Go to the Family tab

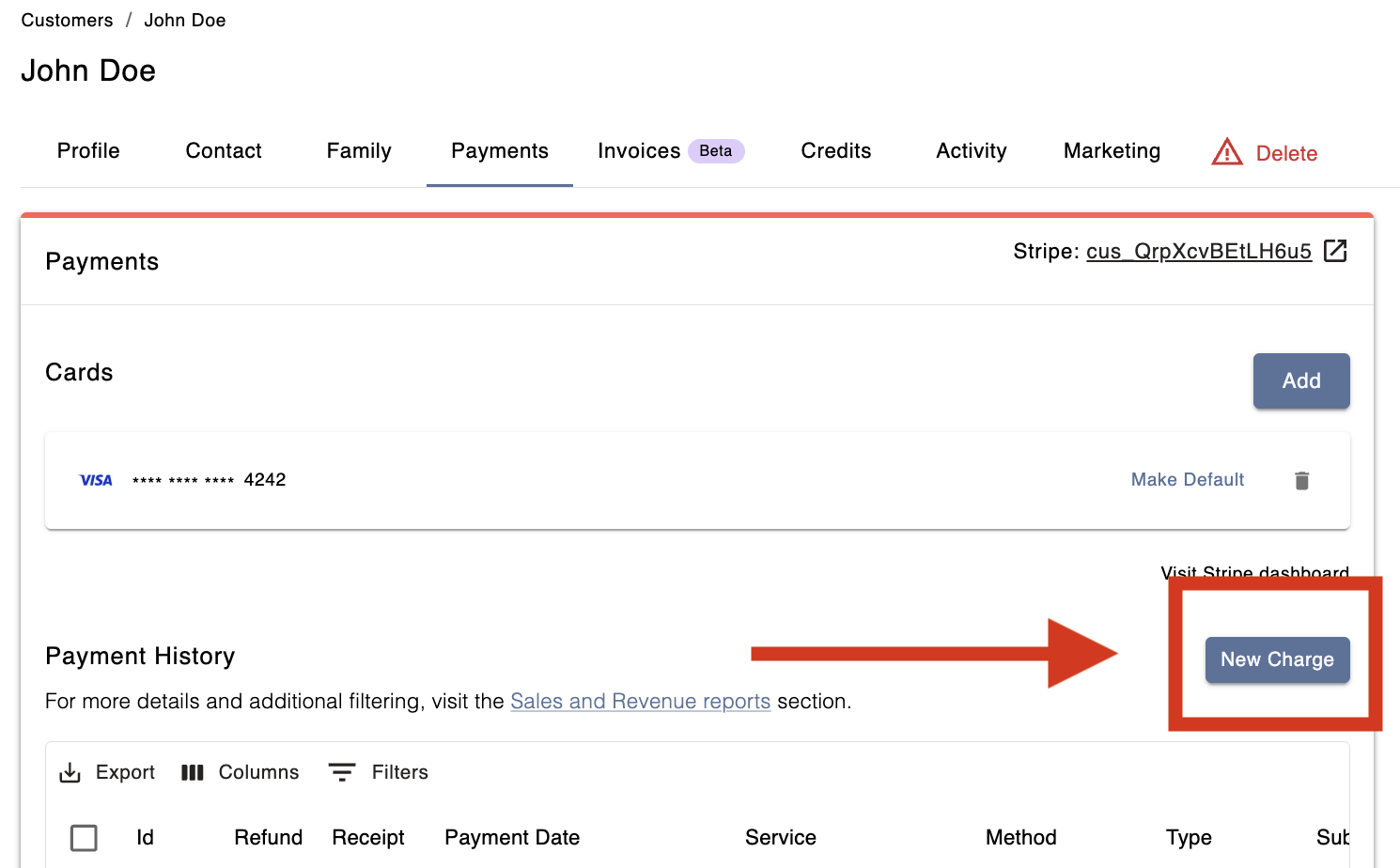[x=359, y=151]
